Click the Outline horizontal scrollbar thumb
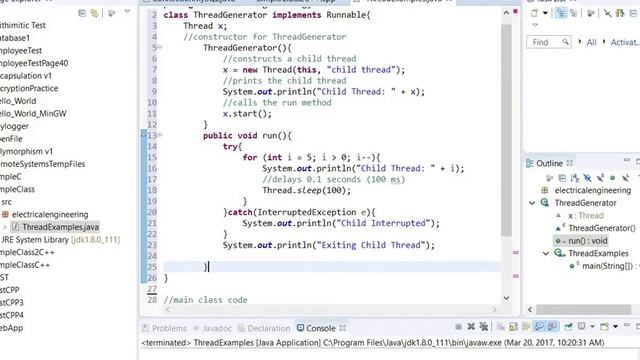The image size is (640, 360). [584, 309]
